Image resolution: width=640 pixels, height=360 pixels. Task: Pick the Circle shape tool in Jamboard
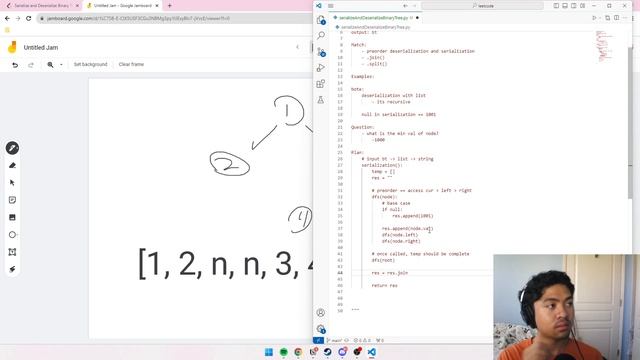click(x=12, y=235)
